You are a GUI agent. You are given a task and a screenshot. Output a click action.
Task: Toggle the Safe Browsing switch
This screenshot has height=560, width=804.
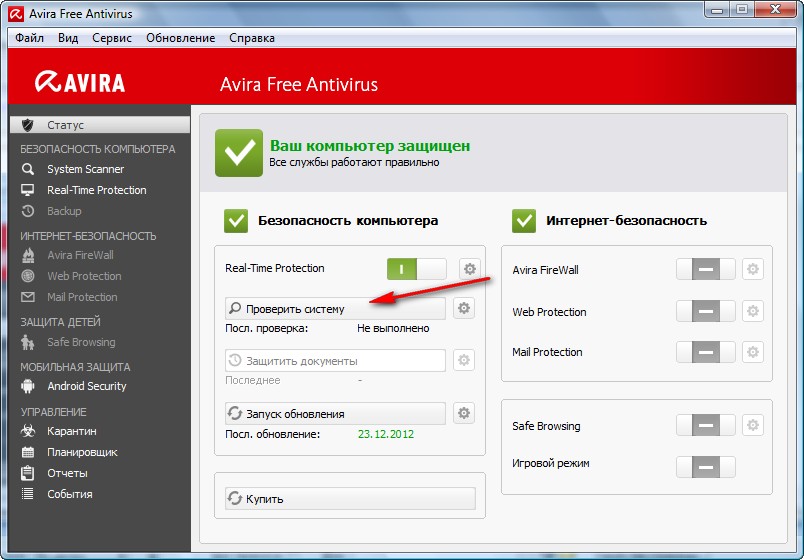point(706,425)
